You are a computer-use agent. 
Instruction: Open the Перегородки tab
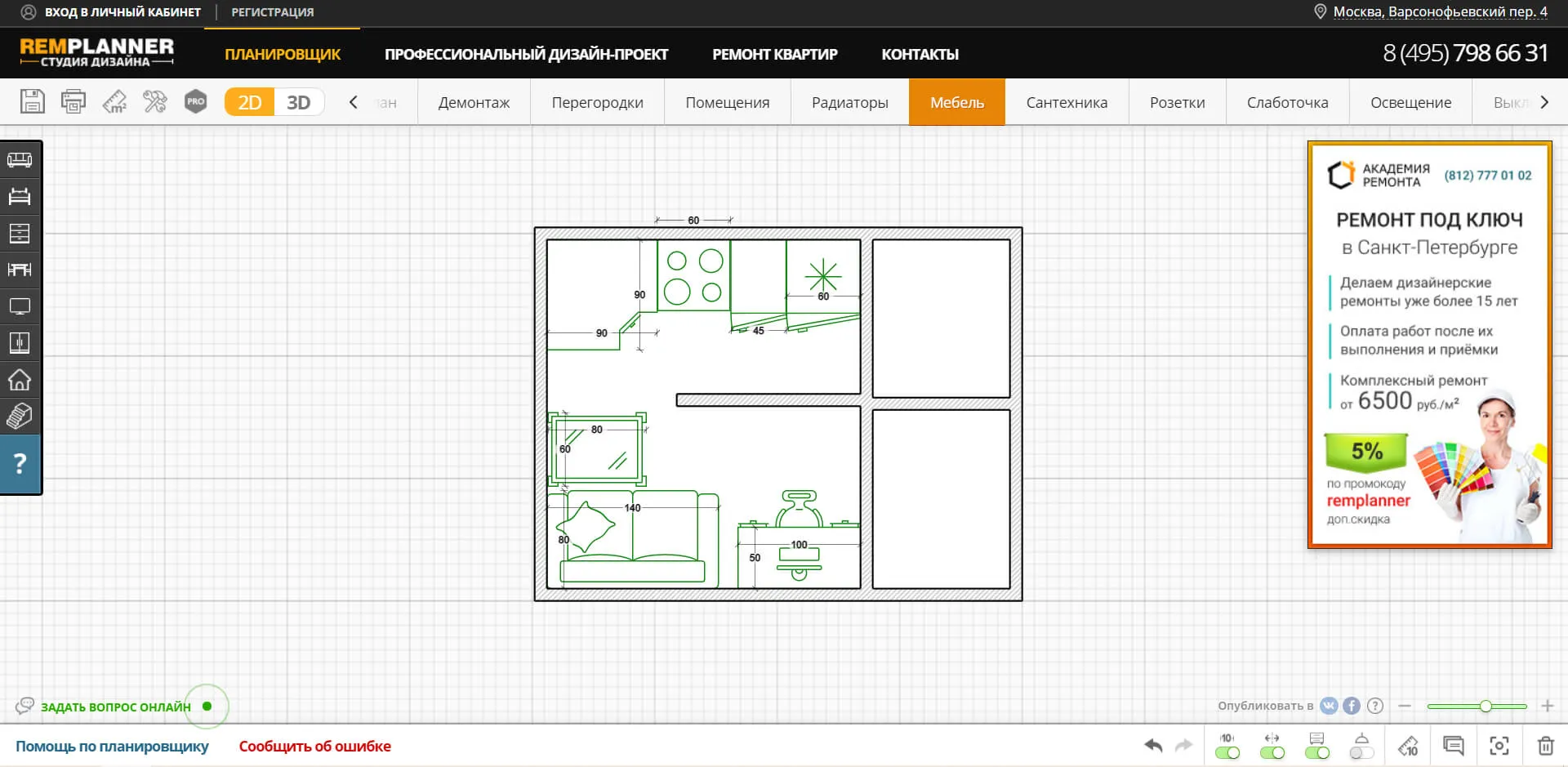598,102
